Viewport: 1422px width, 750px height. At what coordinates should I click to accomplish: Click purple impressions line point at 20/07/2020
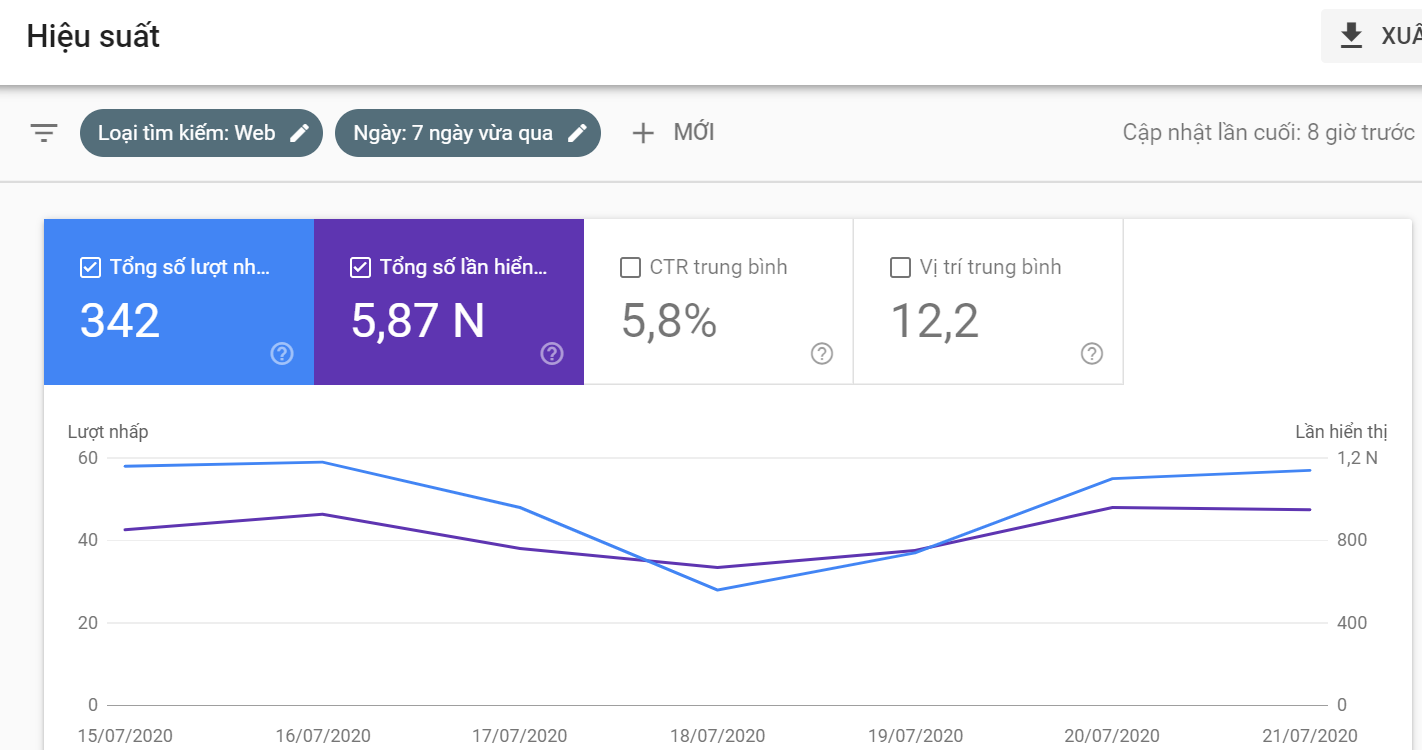pos(1112,507)
